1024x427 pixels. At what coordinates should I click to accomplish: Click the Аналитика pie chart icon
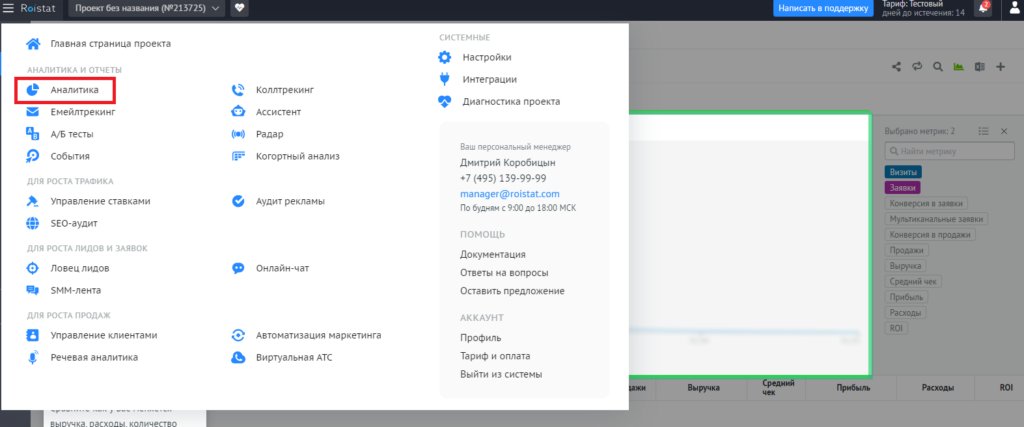click(x=33, y=90)
